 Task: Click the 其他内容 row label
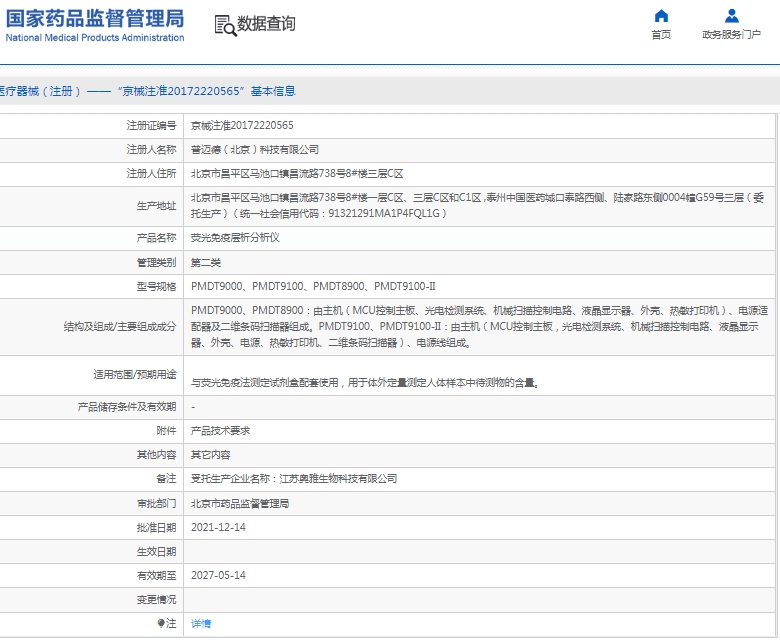(156, 455)
